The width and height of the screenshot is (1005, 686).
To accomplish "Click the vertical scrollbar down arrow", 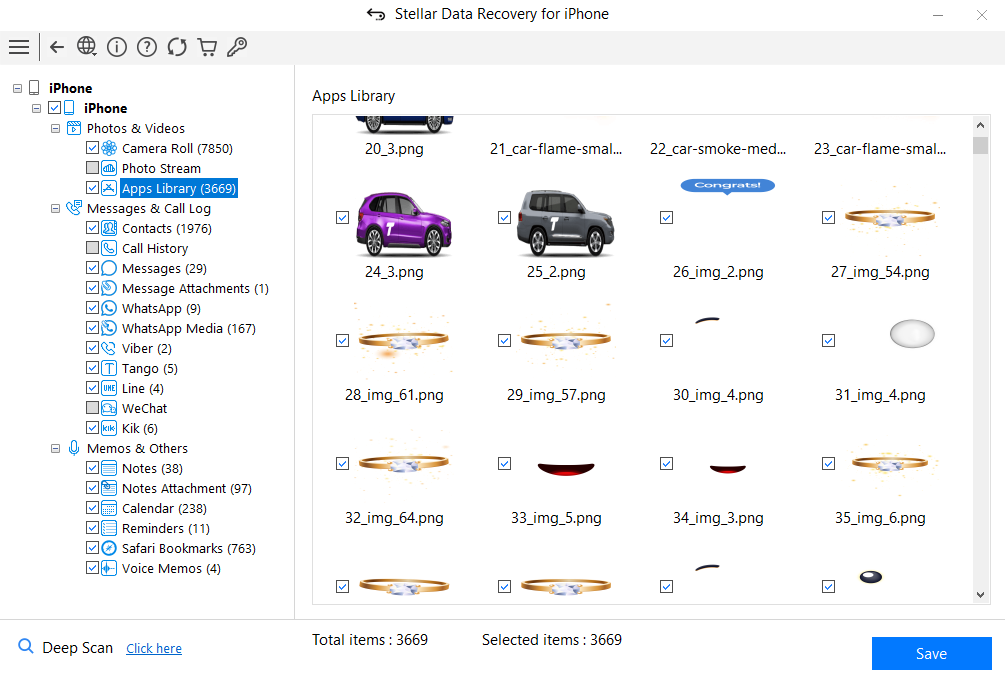I will pos(980,595).
